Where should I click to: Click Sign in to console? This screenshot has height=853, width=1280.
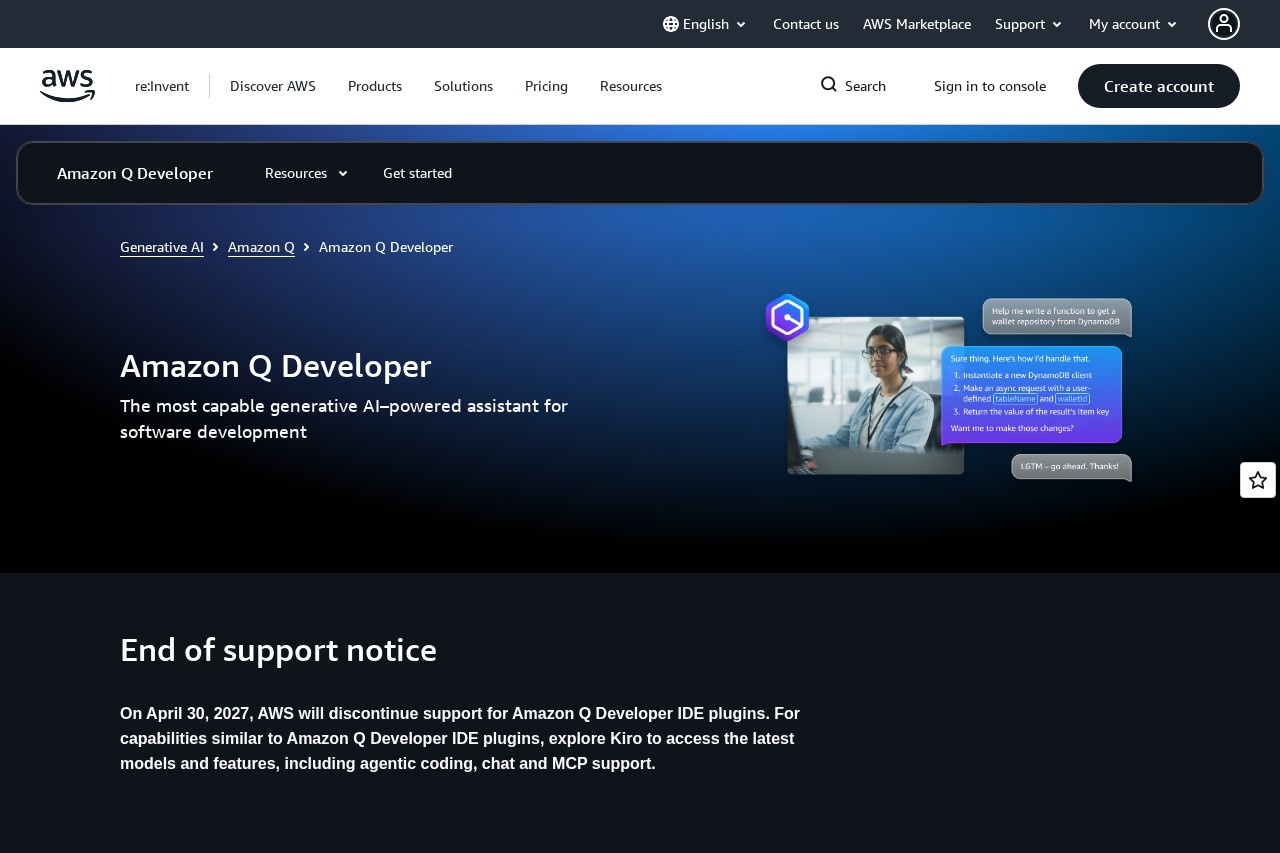coord(990,86)
